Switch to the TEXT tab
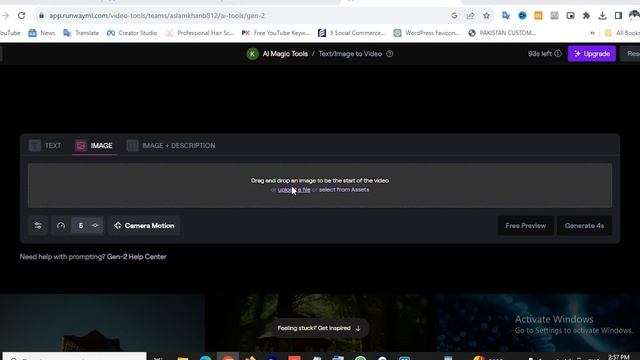 point(45,145)
